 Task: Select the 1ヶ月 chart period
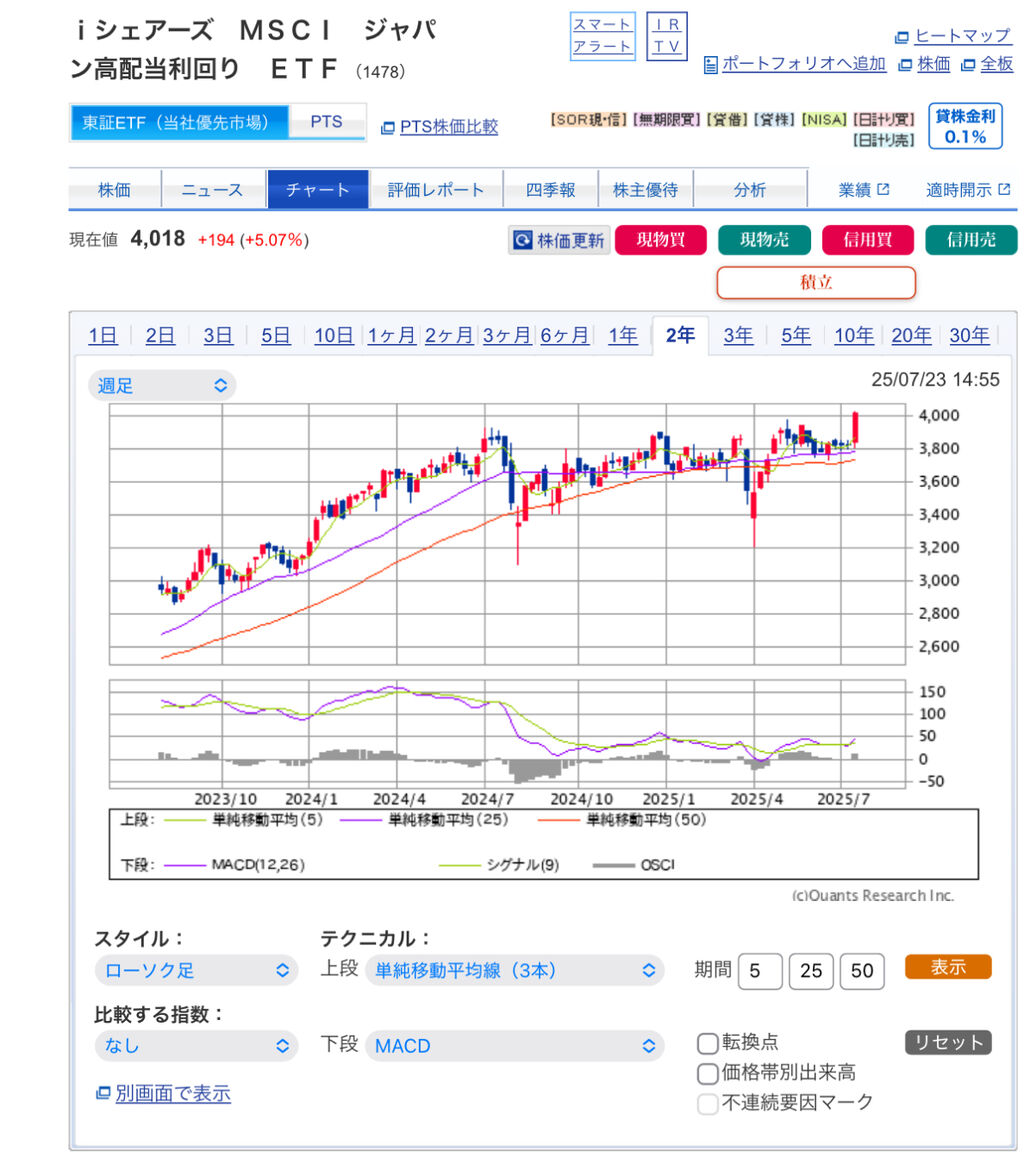tap(392, 336)
